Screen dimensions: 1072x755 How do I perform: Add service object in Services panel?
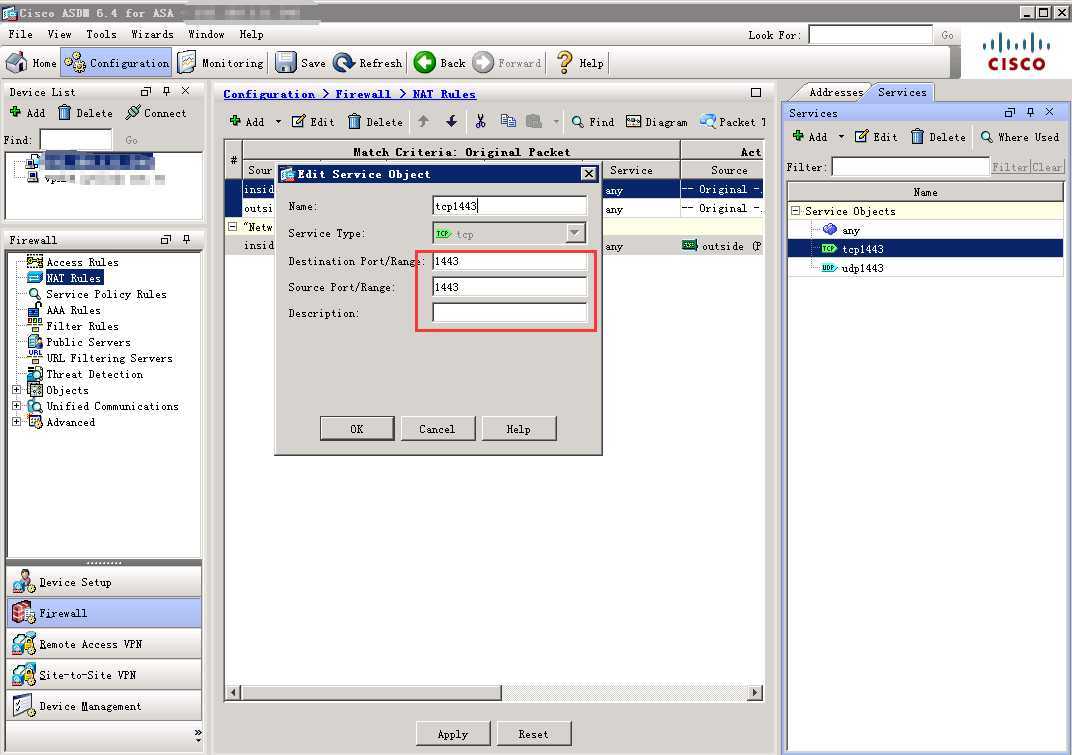click(809, 137)
